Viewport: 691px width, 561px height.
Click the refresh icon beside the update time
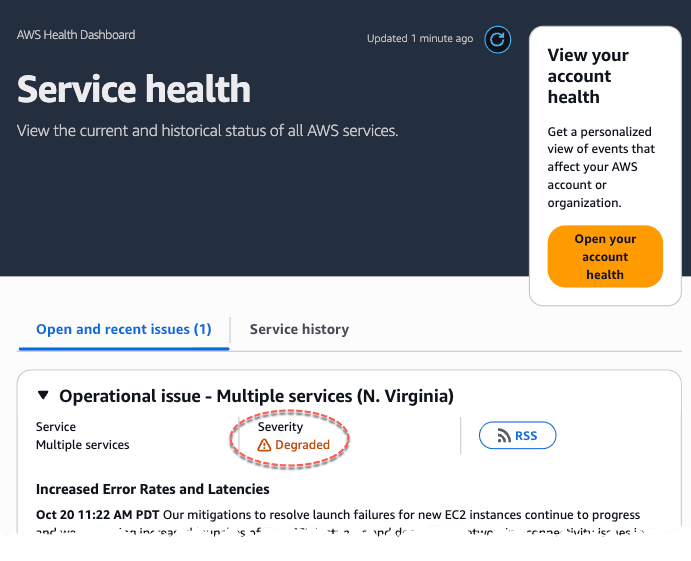[497, 39]
